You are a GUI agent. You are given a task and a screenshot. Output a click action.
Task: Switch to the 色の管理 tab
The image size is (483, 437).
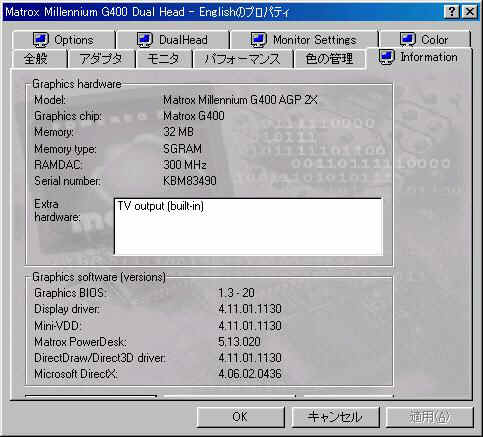(329, 59)
